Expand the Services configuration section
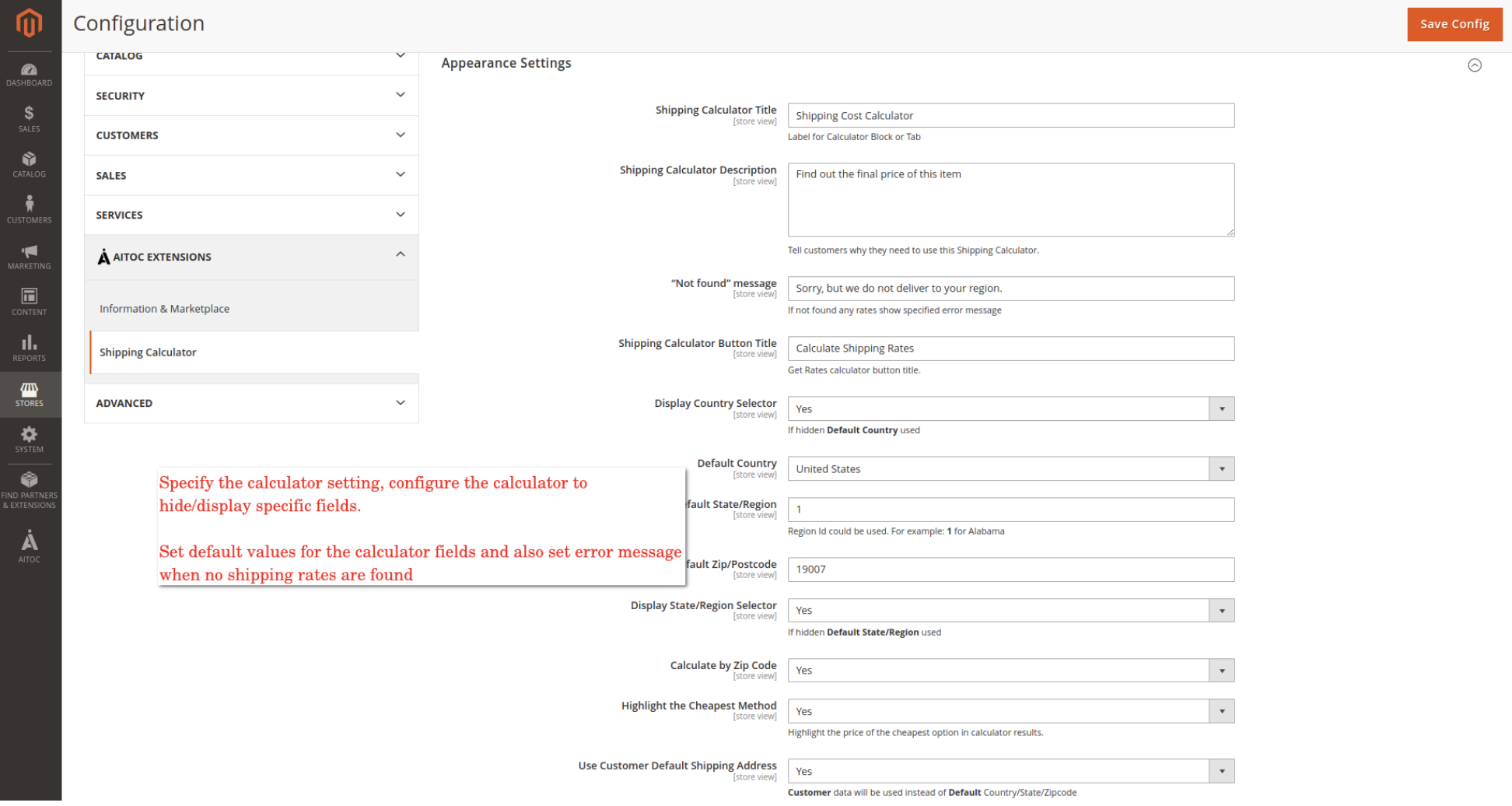 point(251,215)
